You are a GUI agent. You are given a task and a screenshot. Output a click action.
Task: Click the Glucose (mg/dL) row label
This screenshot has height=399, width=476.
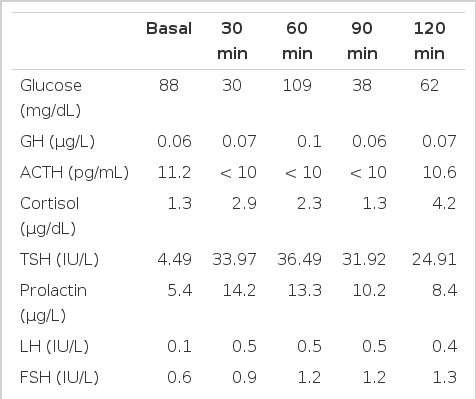tap(51, 98)
